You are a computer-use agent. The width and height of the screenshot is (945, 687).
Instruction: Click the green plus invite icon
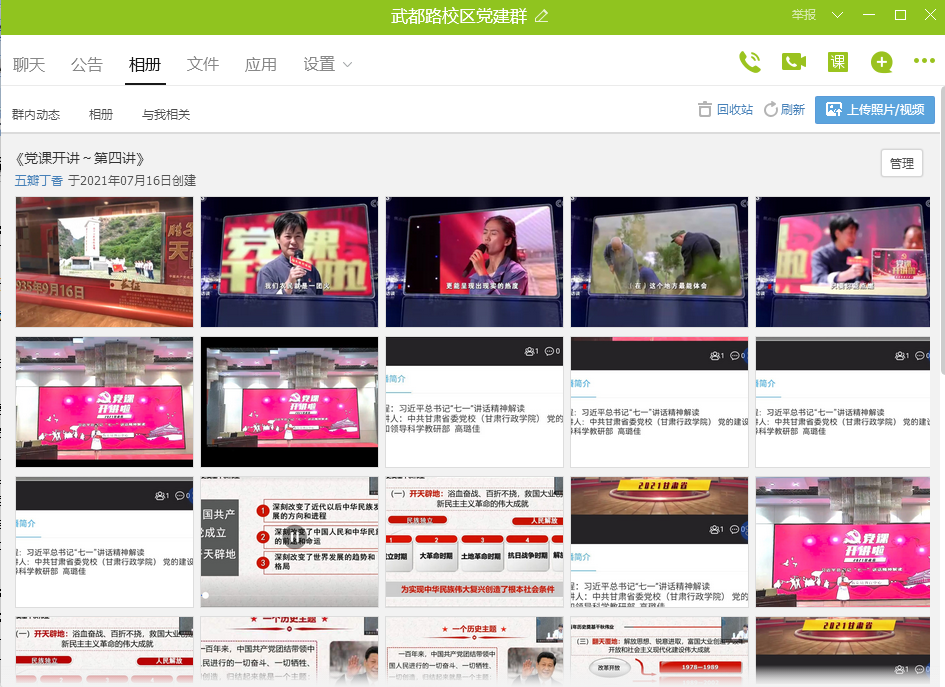point(881,63)
